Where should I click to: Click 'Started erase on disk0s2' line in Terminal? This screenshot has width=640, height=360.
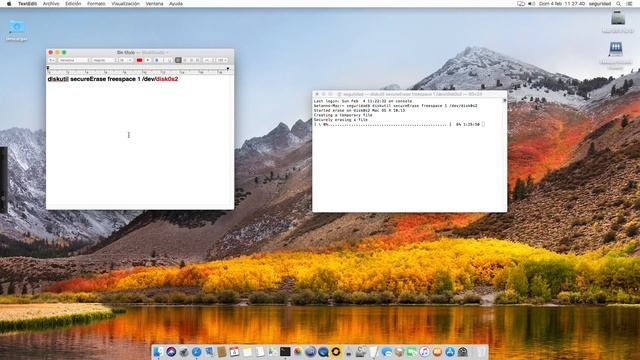tap(359, 110)
